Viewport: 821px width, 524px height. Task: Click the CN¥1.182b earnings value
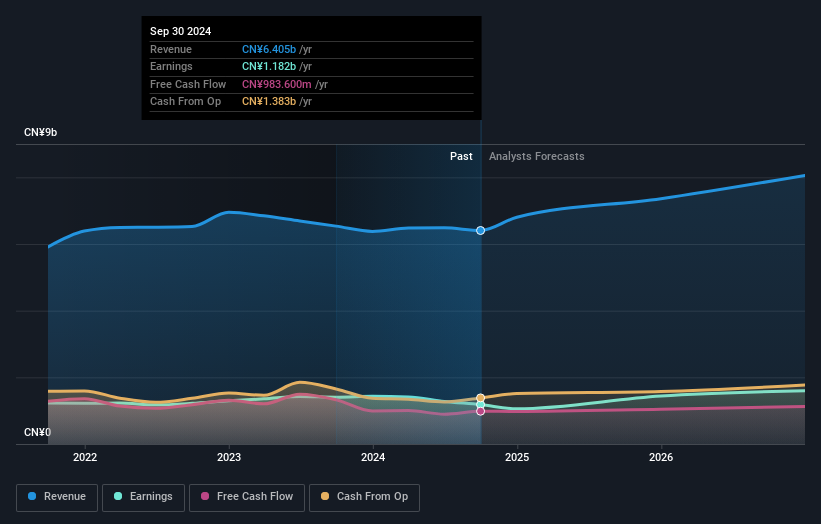(x=269, y=66)
